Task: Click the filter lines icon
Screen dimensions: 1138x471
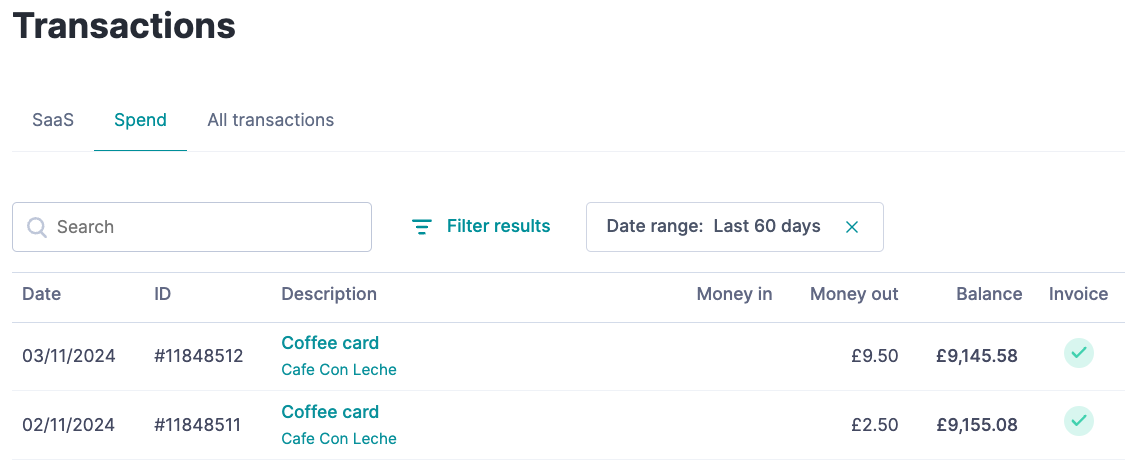Action: 422,227
